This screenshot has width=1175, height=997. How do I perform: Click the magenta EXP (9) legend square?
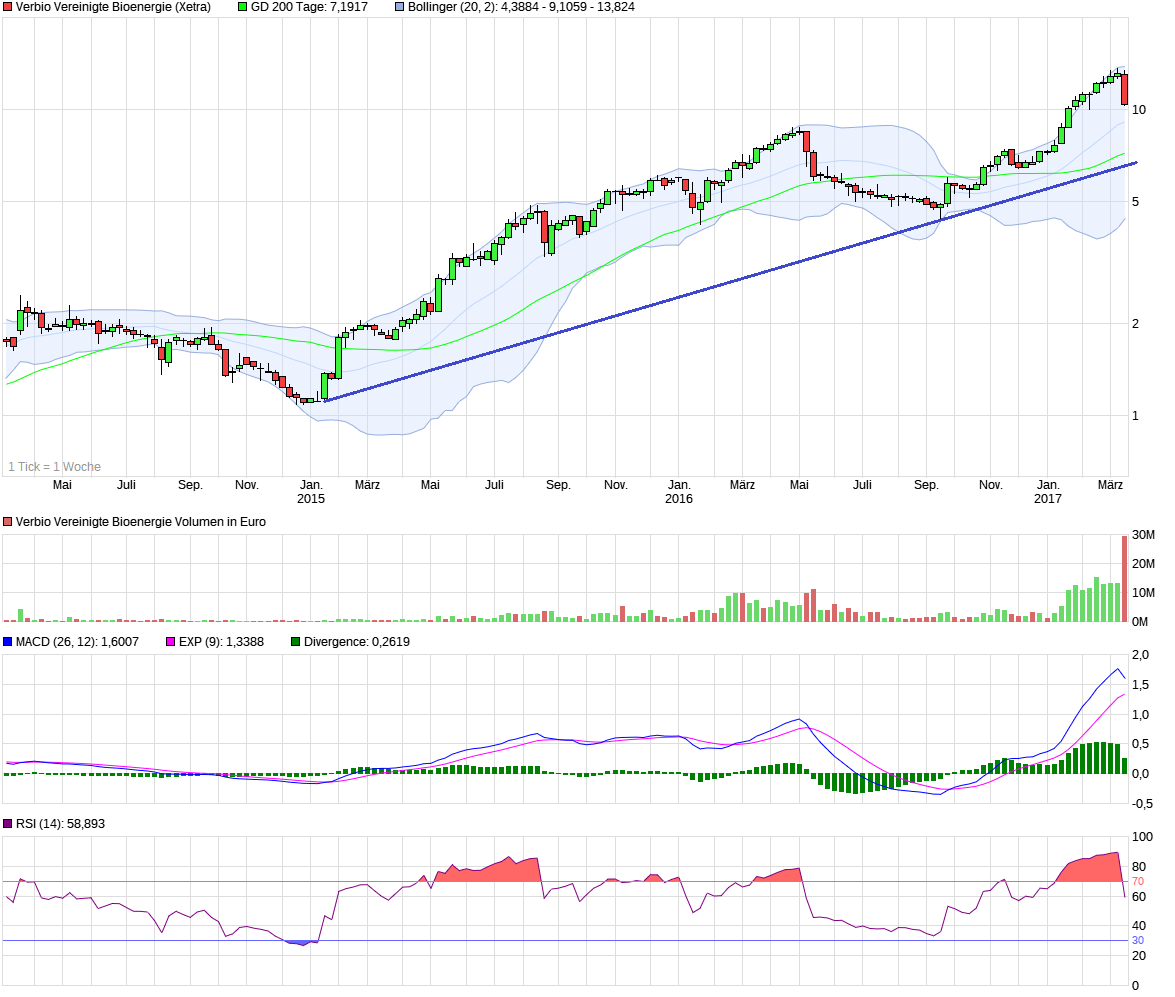[171, 642]
